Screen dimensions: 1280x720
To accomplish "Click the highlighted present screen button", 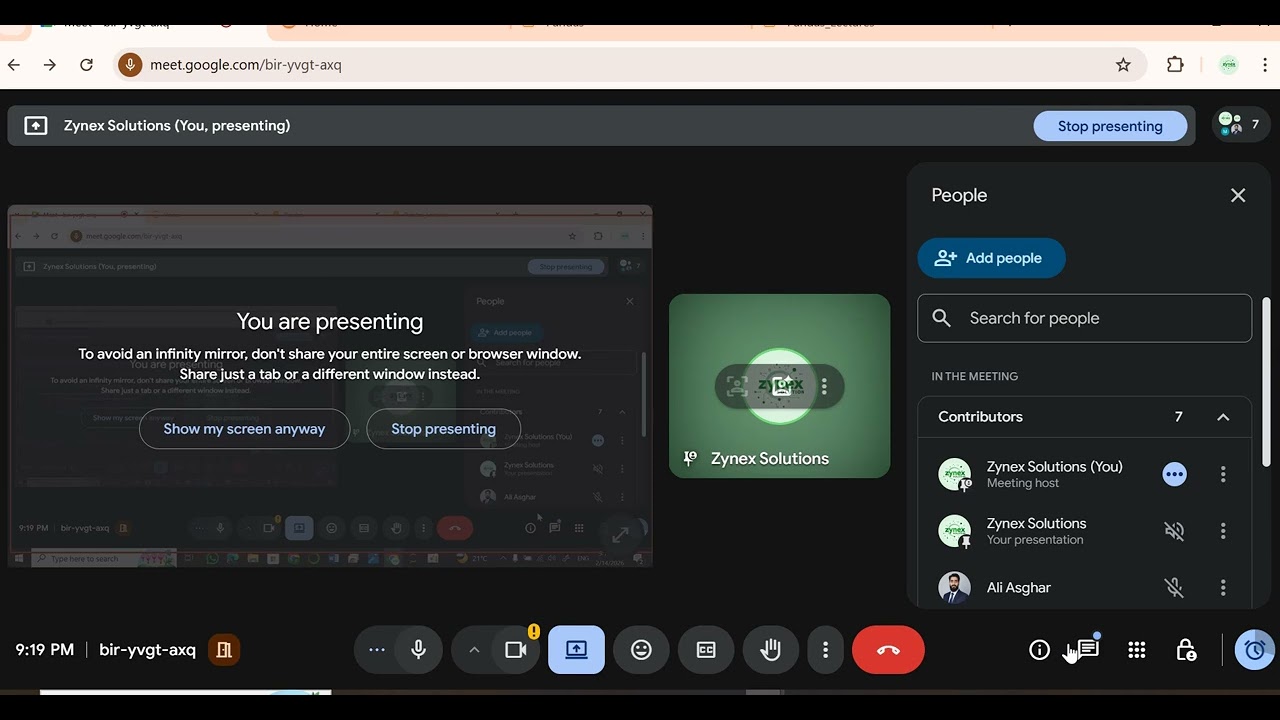I will pos(576,650).
